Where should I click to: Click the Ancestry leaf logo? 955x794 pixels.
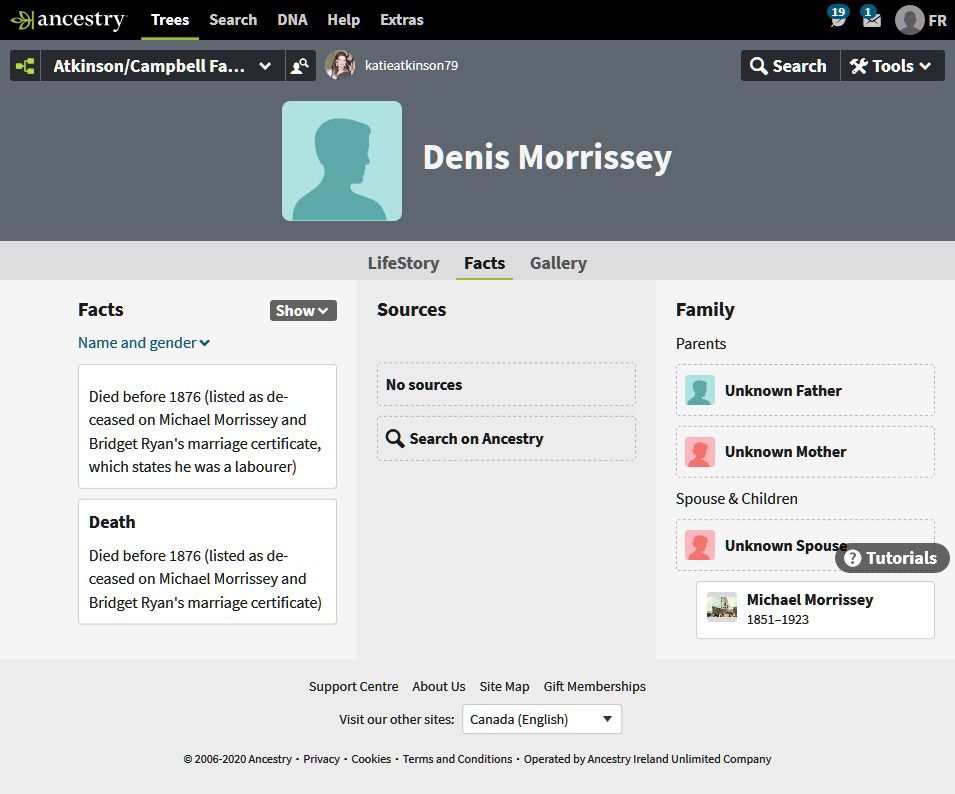(68, 19)
